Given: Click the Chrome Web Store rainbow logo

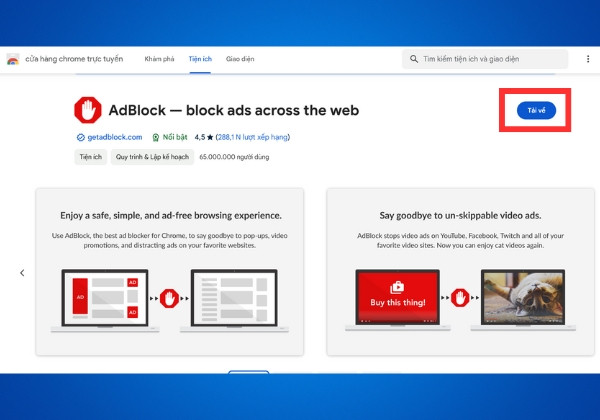Looking at the screenshot, I should click(13, 59).
